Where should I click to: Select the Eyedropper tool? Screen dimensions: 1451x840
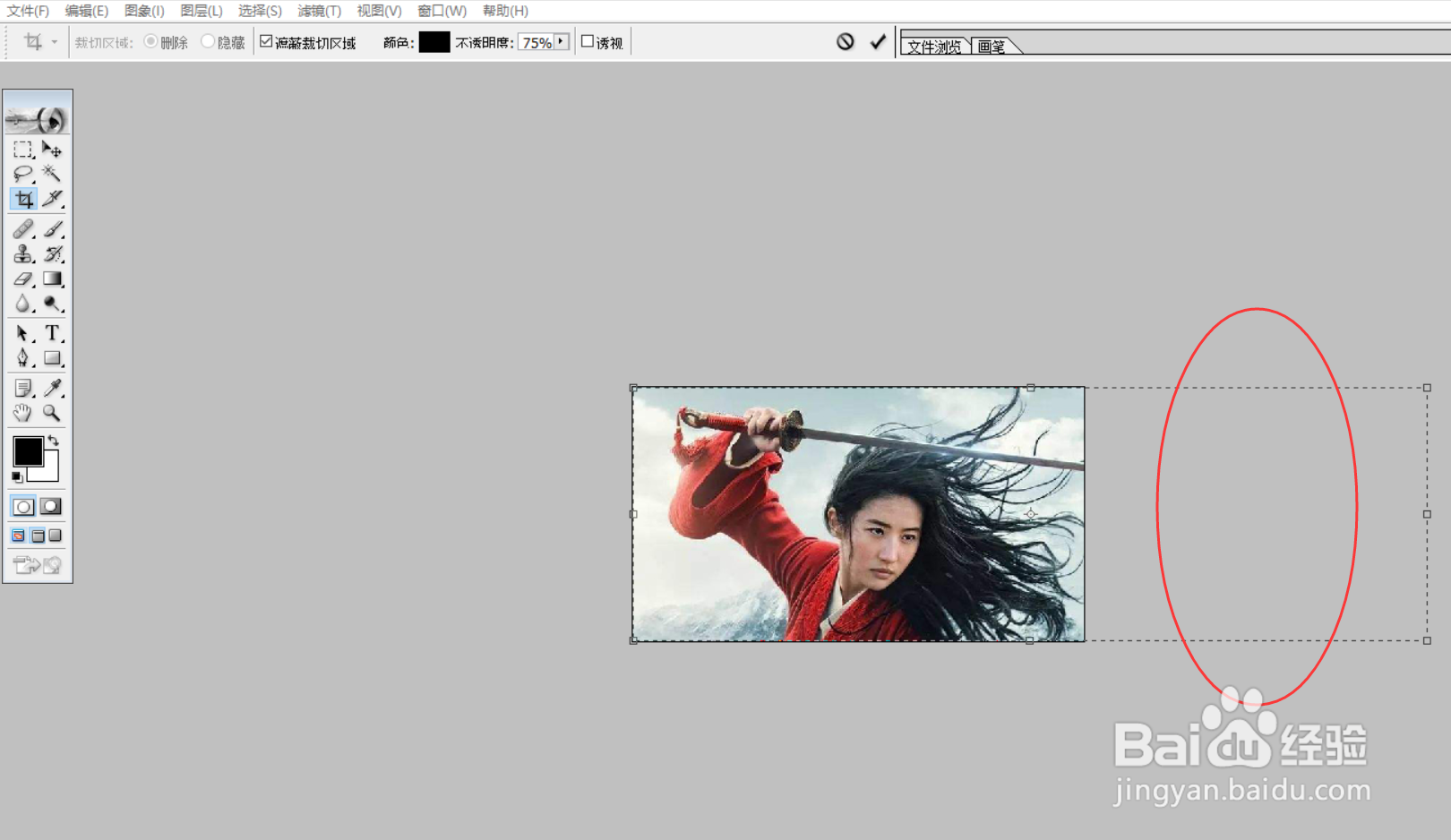[52, 389]
